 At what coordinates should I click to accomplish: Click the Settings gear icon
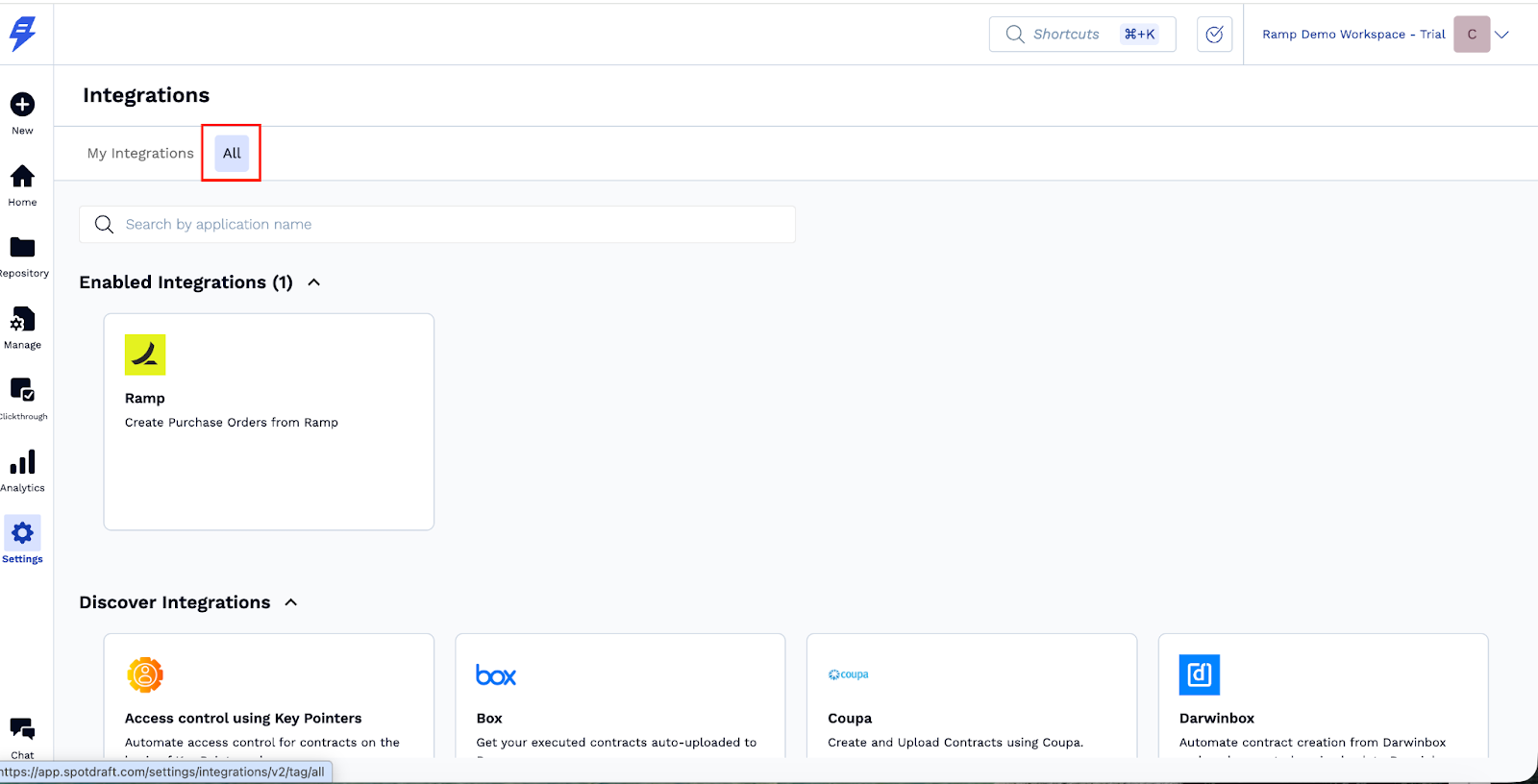(22, 534)
